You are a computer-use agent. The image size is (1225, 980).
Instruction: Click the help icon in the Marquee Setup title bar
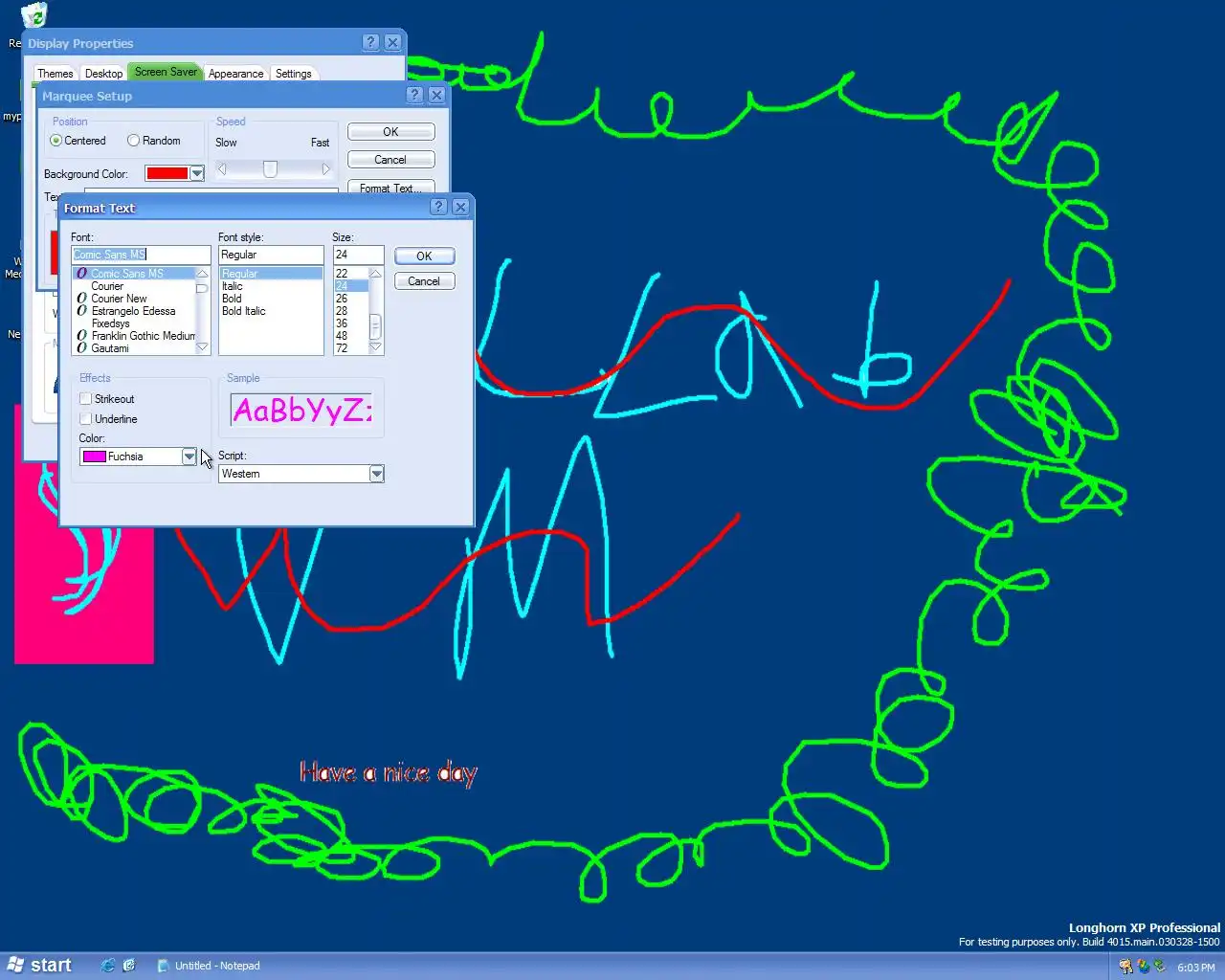414,95
